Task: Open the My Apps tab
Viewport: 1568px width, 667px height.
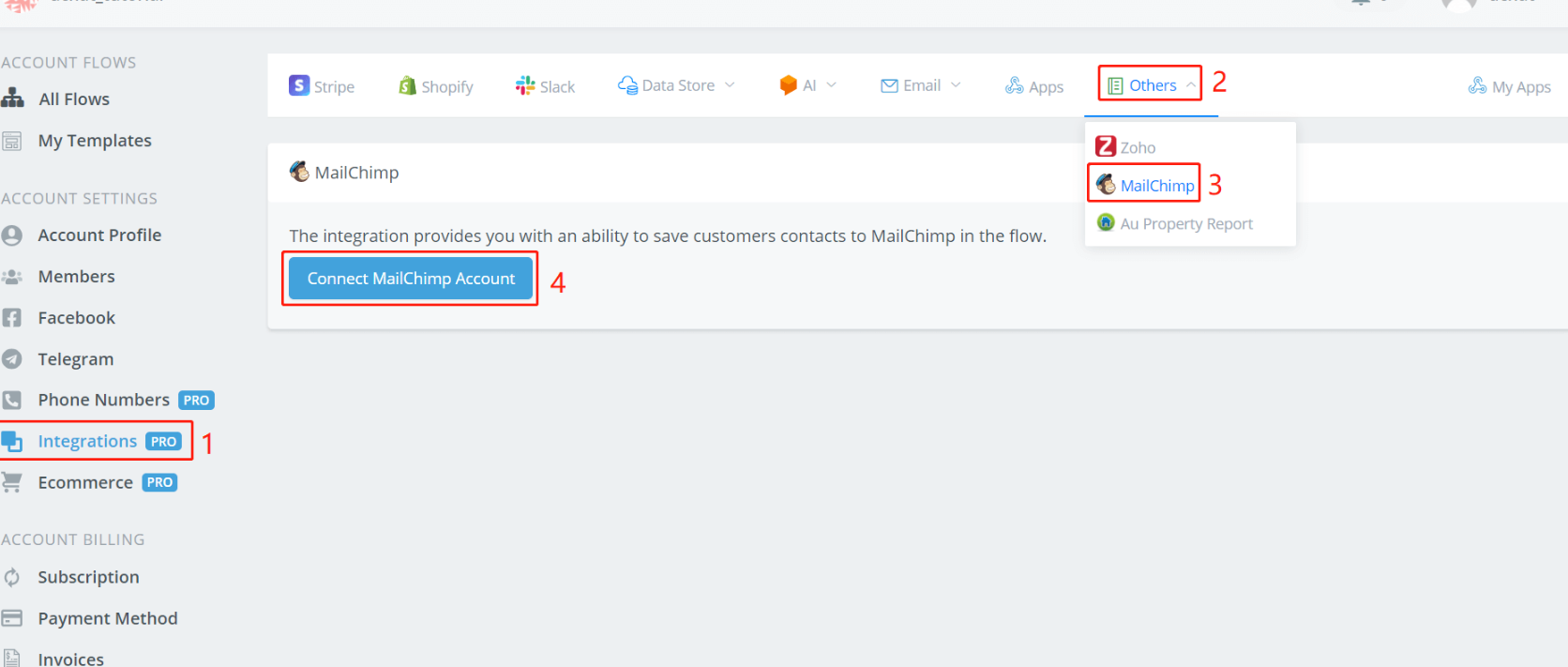Action: coord(1509,86)
